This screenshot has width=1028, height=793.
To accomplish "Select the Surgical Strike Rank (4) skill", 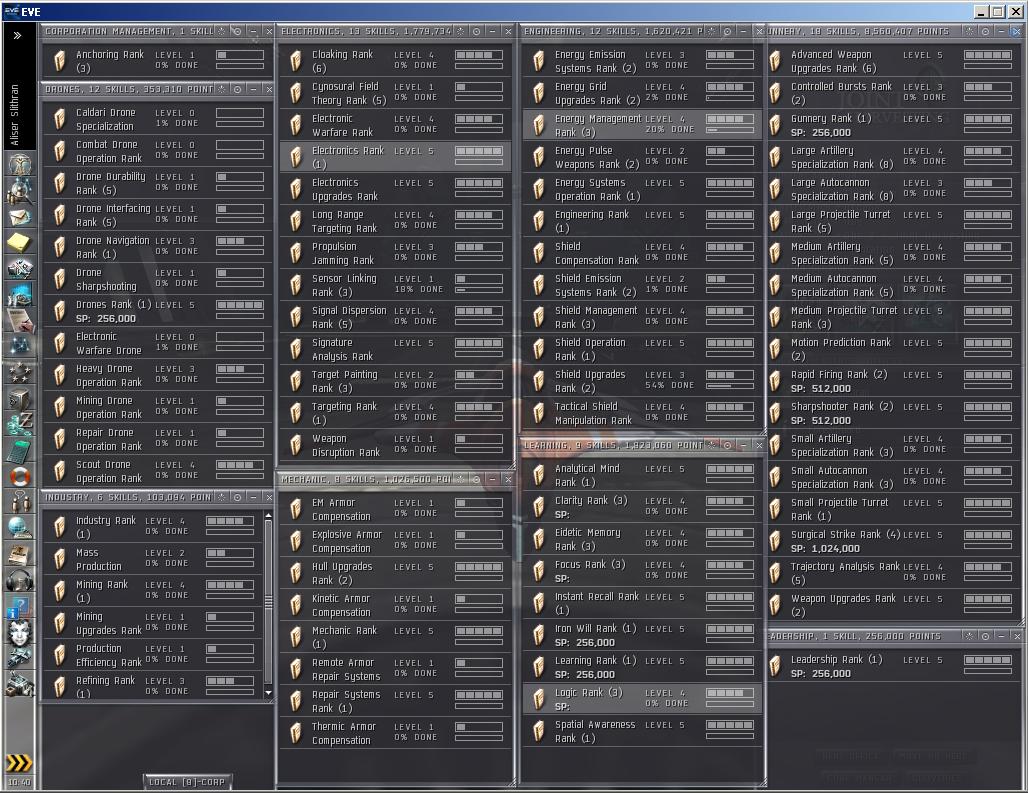I will click(x=892, y=541).
